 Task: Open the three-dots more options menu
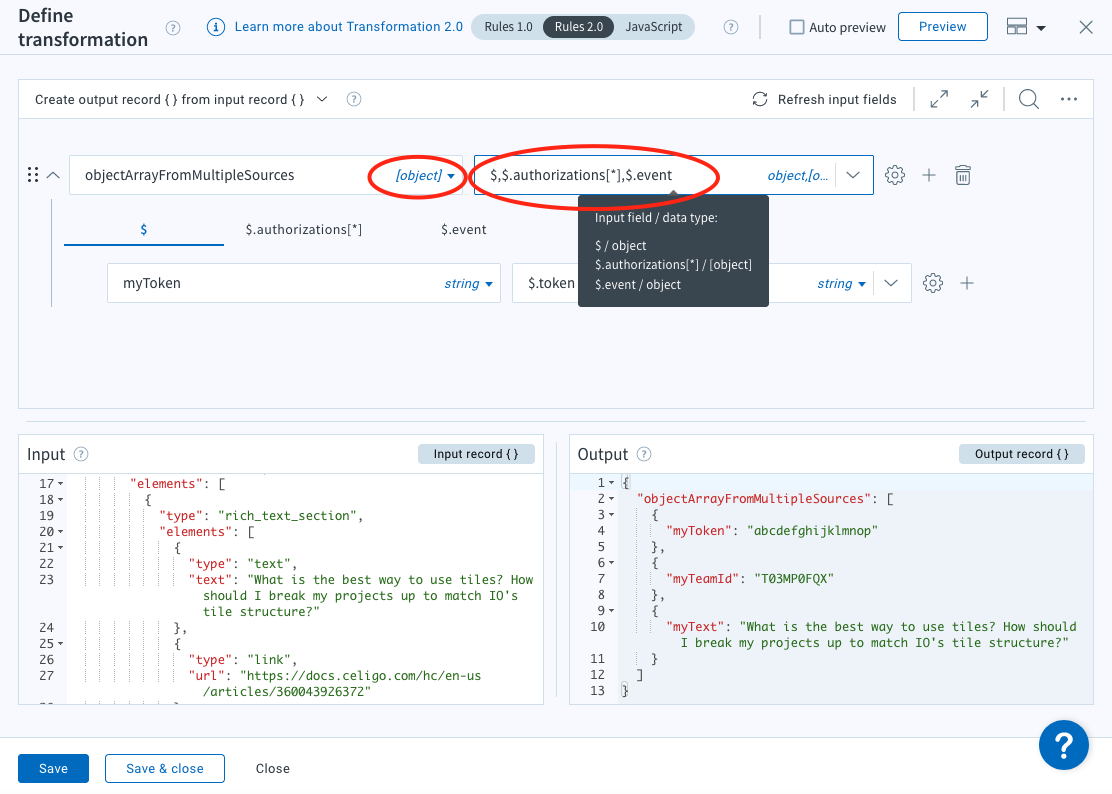click(1068, 99)
